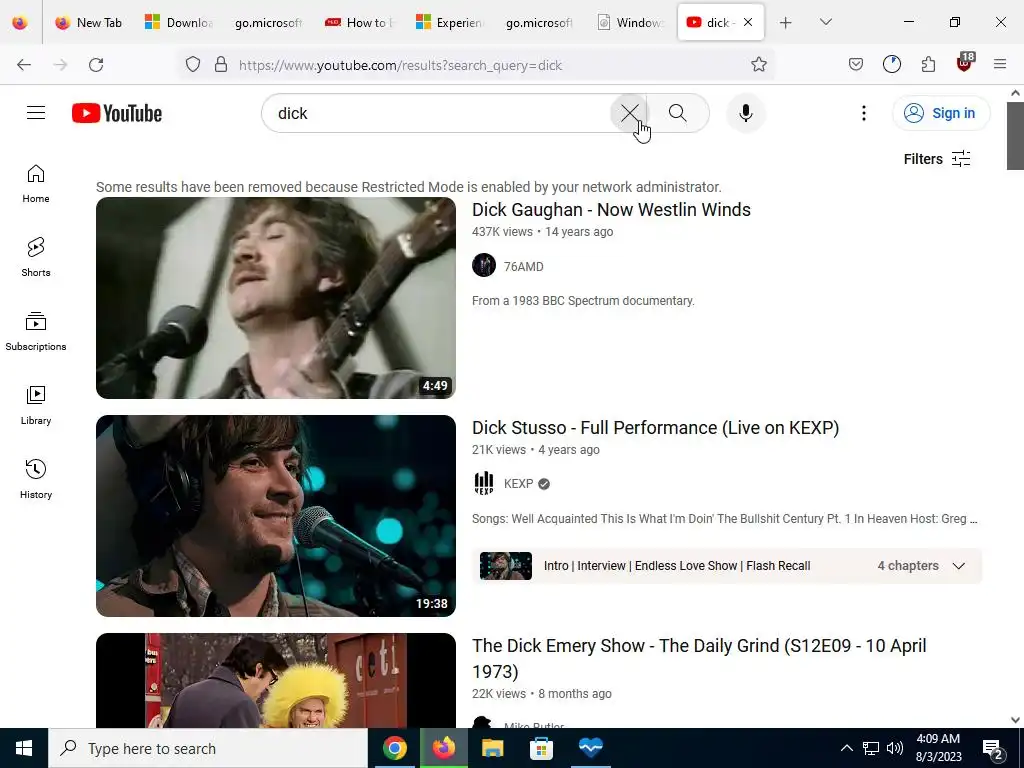The height and width of the screenshot is (768, 1024).
Task: Open Windows Start menu
Action: tap(24, 748)
